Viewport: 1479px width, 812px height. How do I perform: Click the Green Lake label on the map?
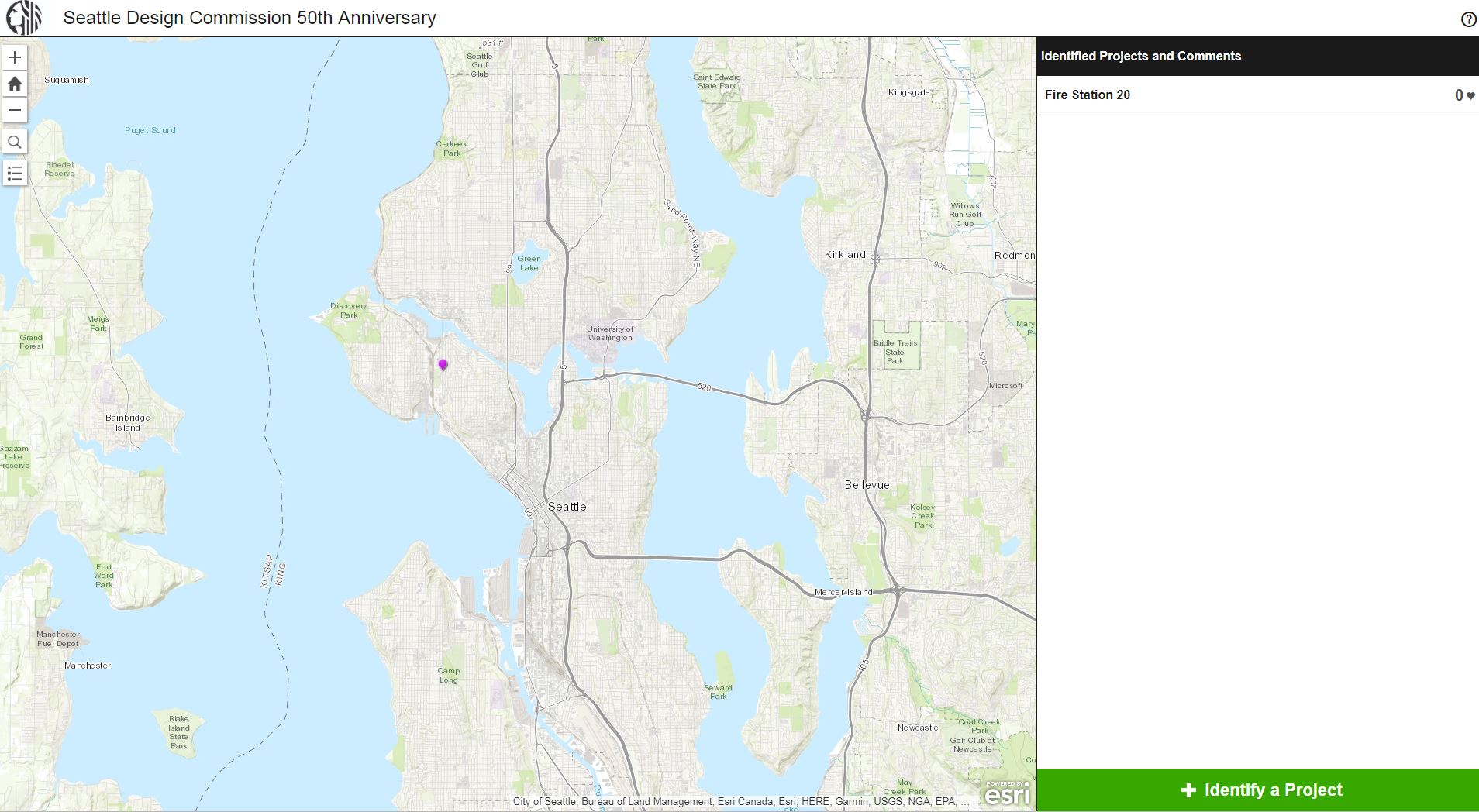tap(529, 263)
